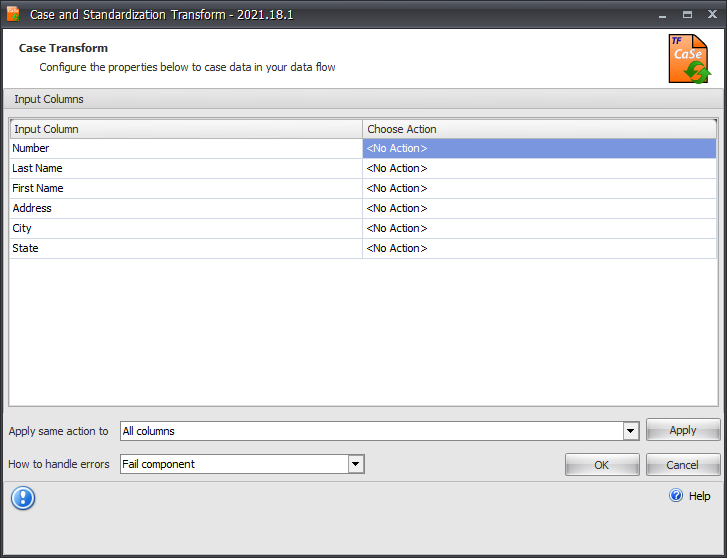Confirm settings with the OK button
The width and height of the screenshot is (727, 558).
point(601,465)
